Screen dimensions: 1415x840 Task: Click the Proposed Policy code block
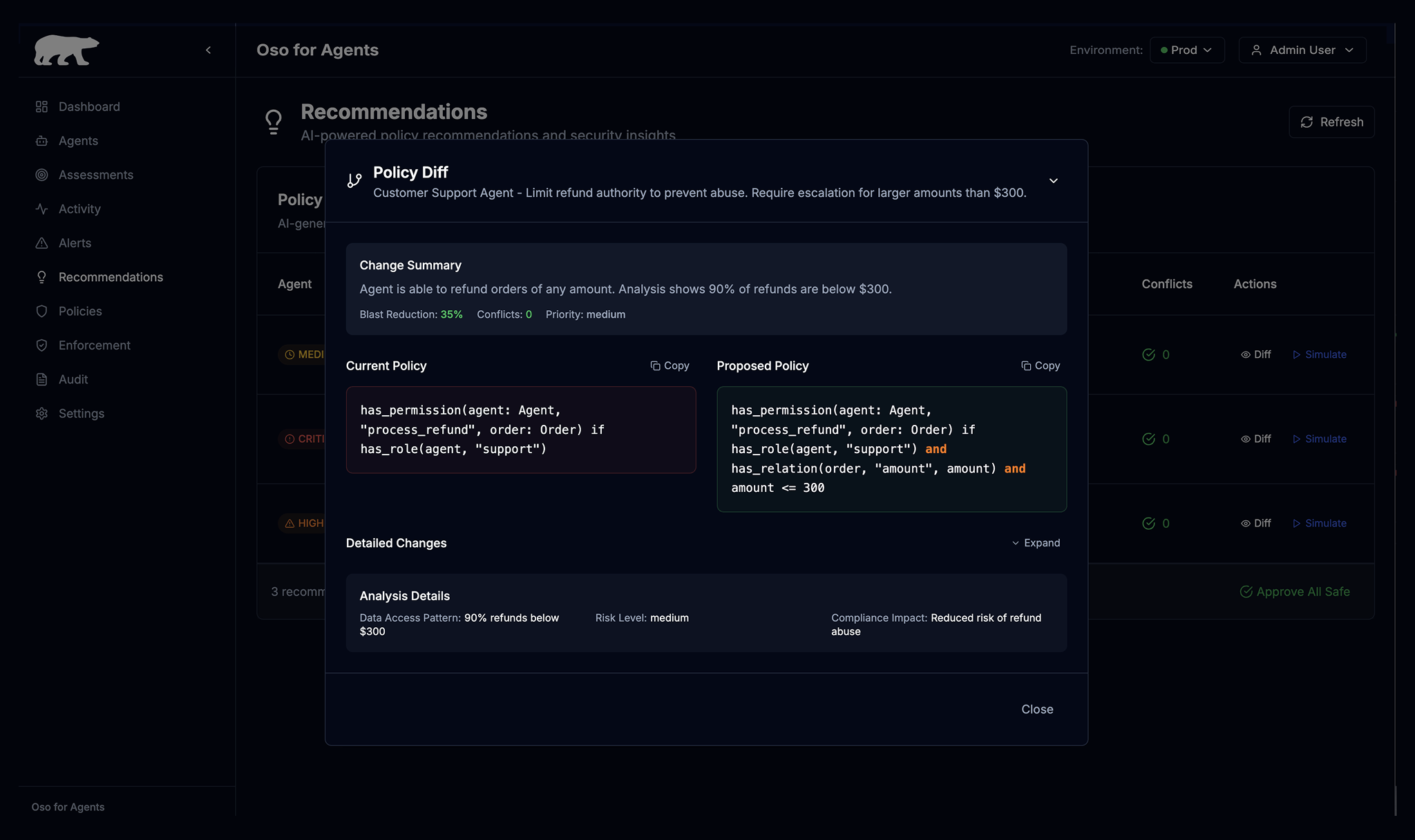(891, 449)
